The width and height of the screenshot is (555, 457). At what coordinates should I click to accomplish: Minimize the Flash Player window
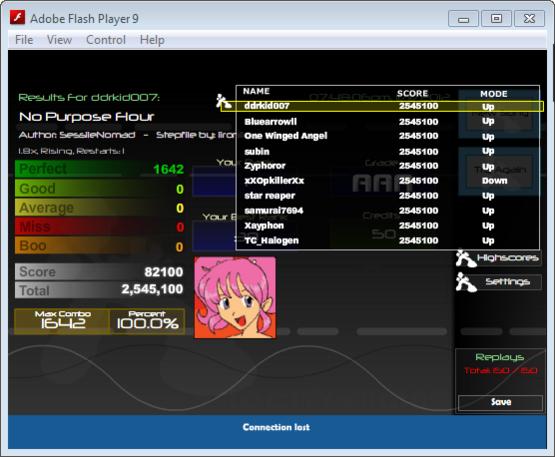(x=463, y=18)
